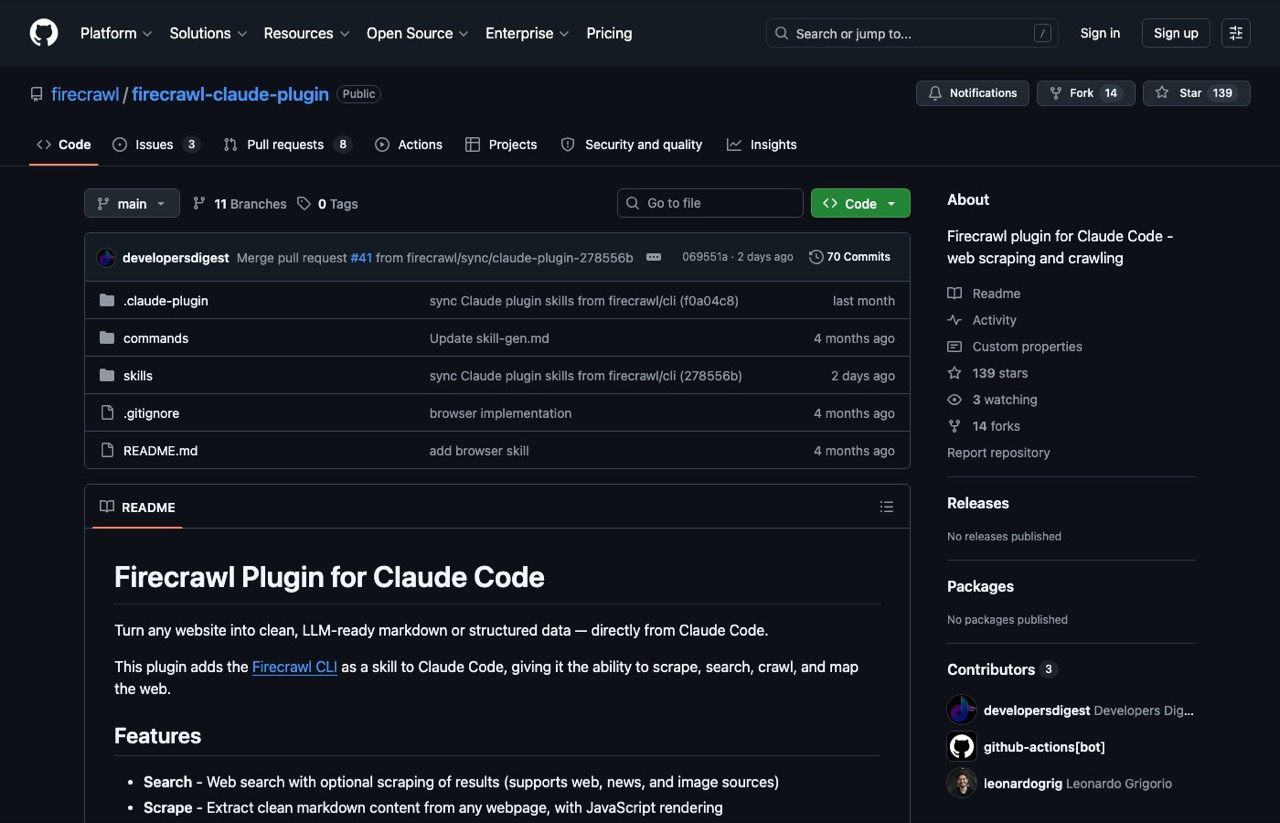Screen dimensions: 1280x823
Task: Open the .claude-plugin folder name
Action: tap(166, 300)
